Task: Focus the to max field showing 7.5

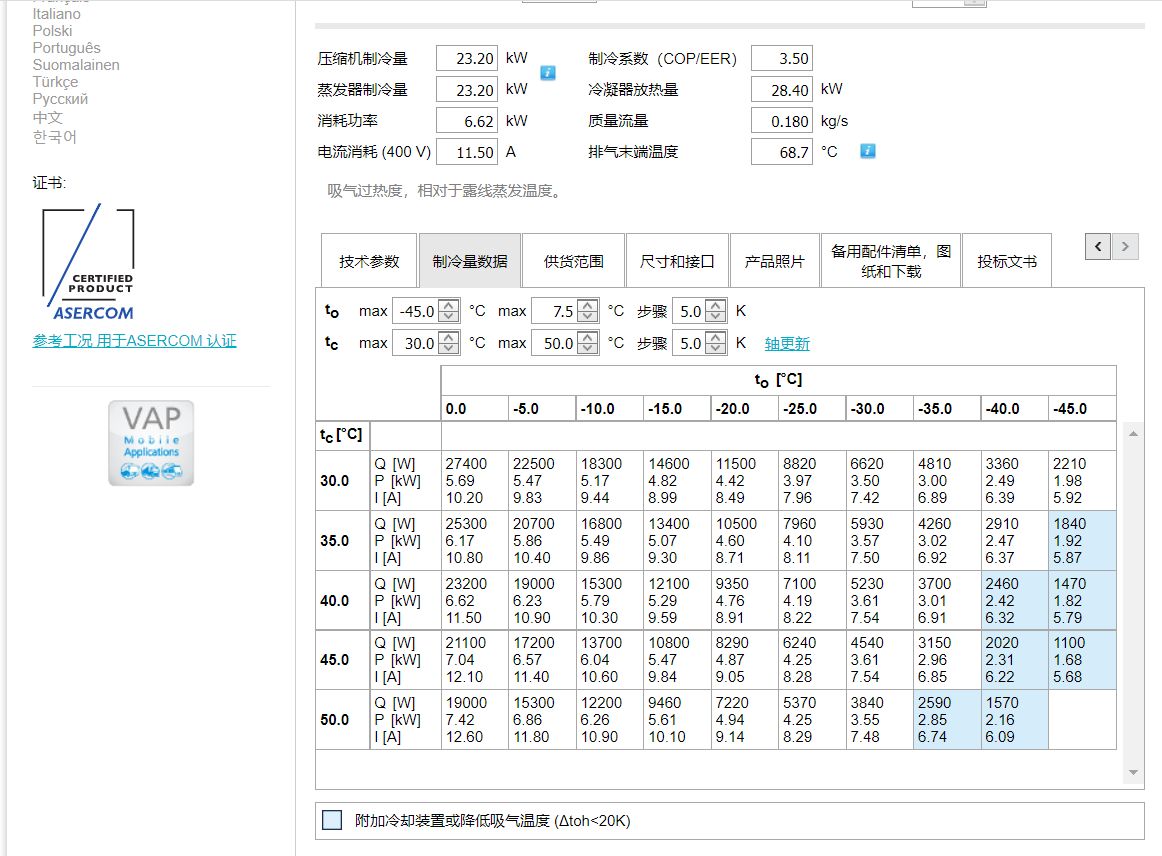Action: click(x=556, y=311)
